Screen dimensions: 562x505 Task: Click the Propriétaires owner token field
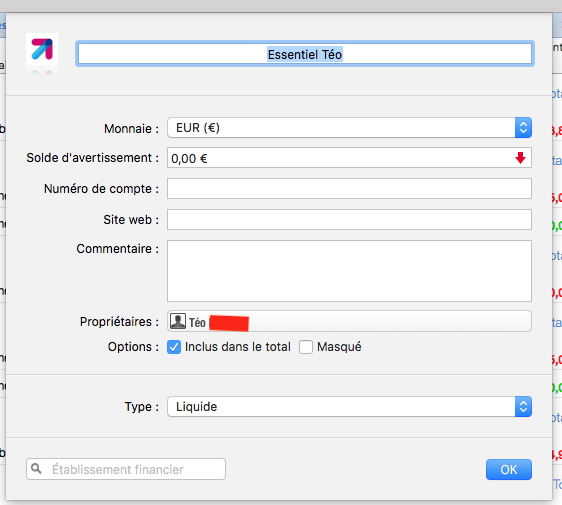point(349,321)
